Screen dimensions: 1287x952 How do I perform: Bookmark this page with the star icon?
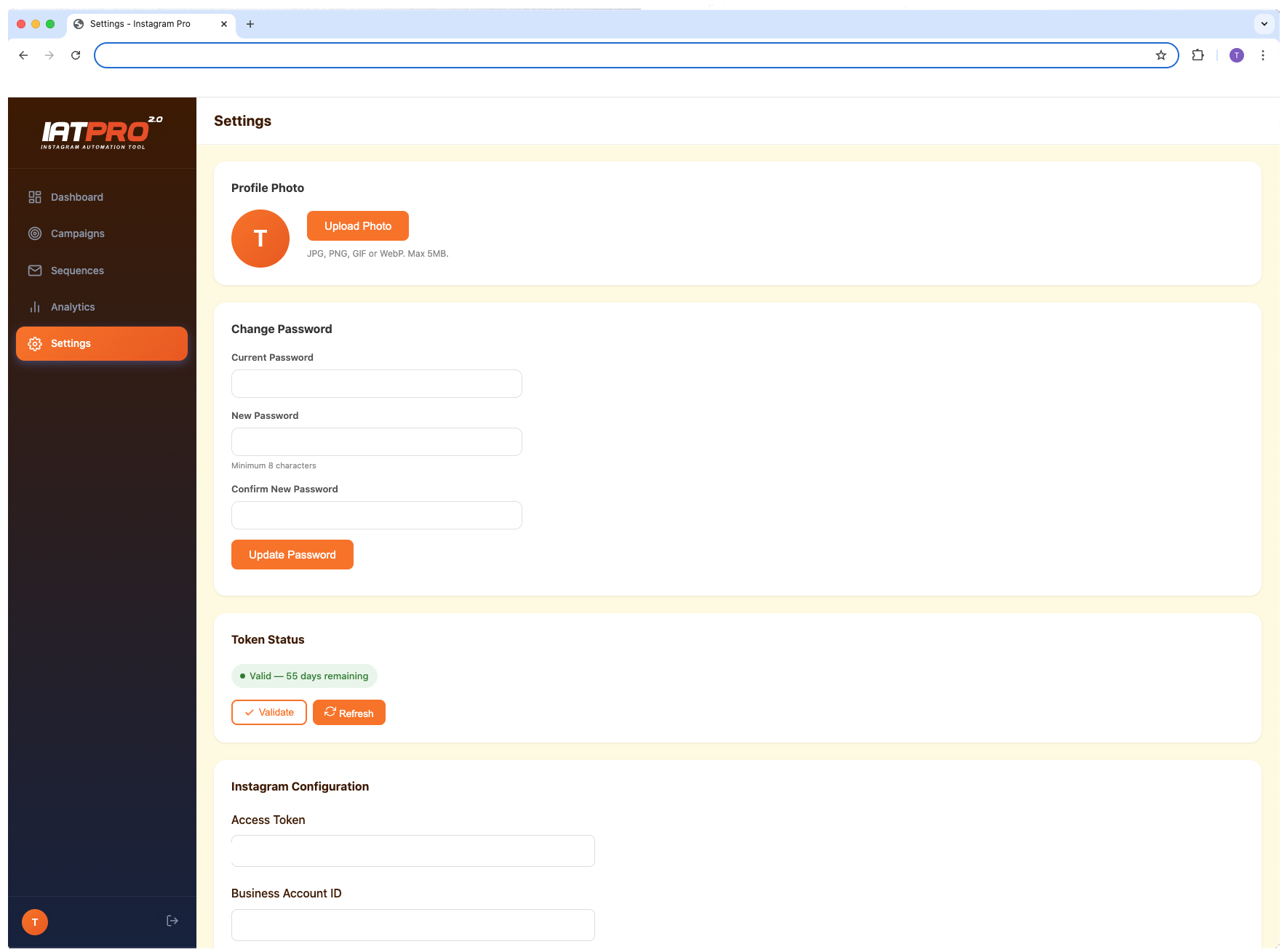1161,55
